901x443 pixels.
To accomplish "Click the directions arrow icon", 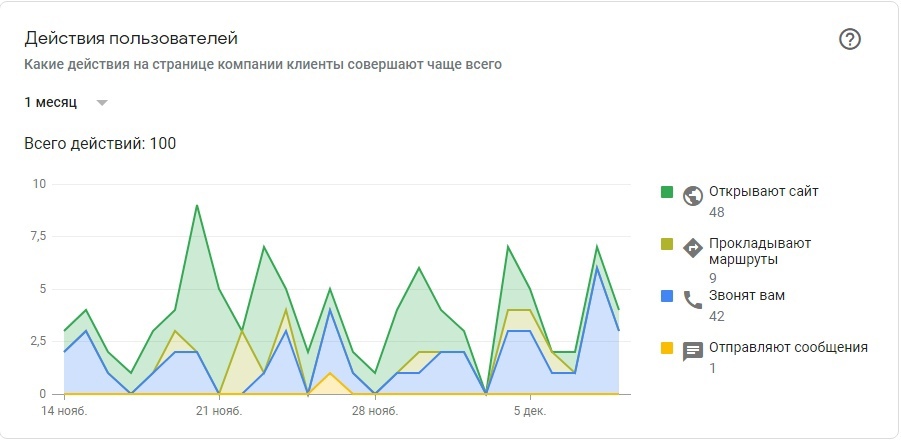I will click(x=693, y=247).
